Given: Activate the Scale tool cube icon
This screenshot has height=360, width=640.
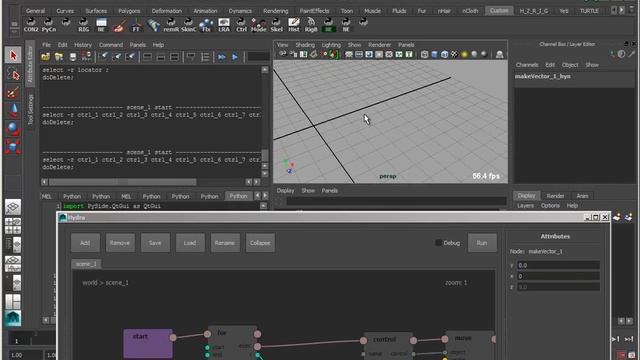Looking at the screenshot, I should [x=13, y=147].
